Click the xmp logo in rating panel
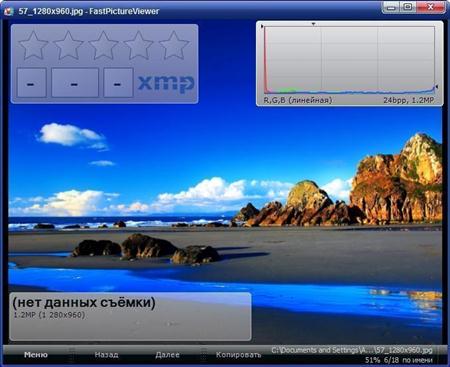This screenshot has width=450, height=367. pos(166,83)
